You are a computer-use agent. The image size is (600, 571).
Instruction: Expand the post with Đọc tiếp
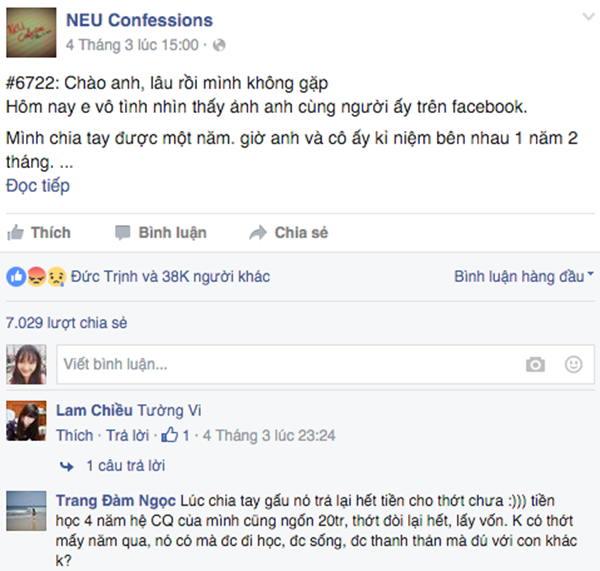(x=38, y=185)
